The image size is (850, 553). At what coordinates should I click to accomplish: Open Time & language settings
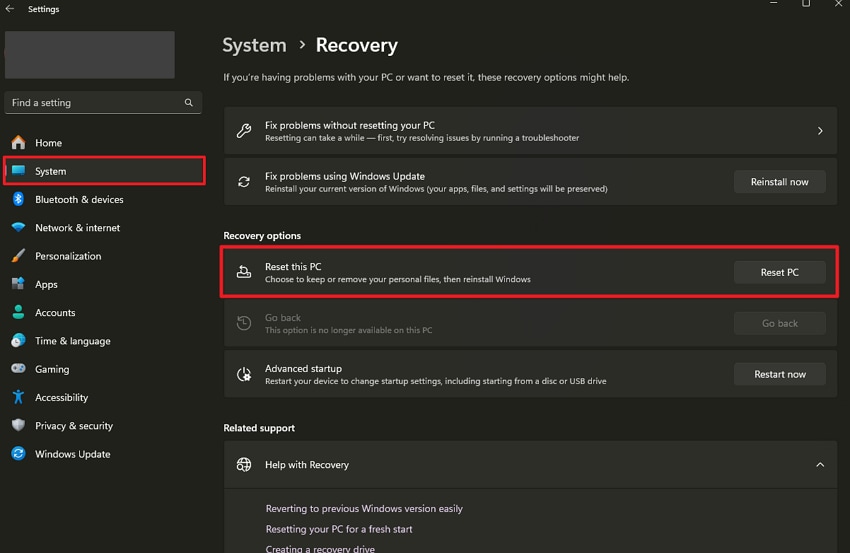click(104, 340)
